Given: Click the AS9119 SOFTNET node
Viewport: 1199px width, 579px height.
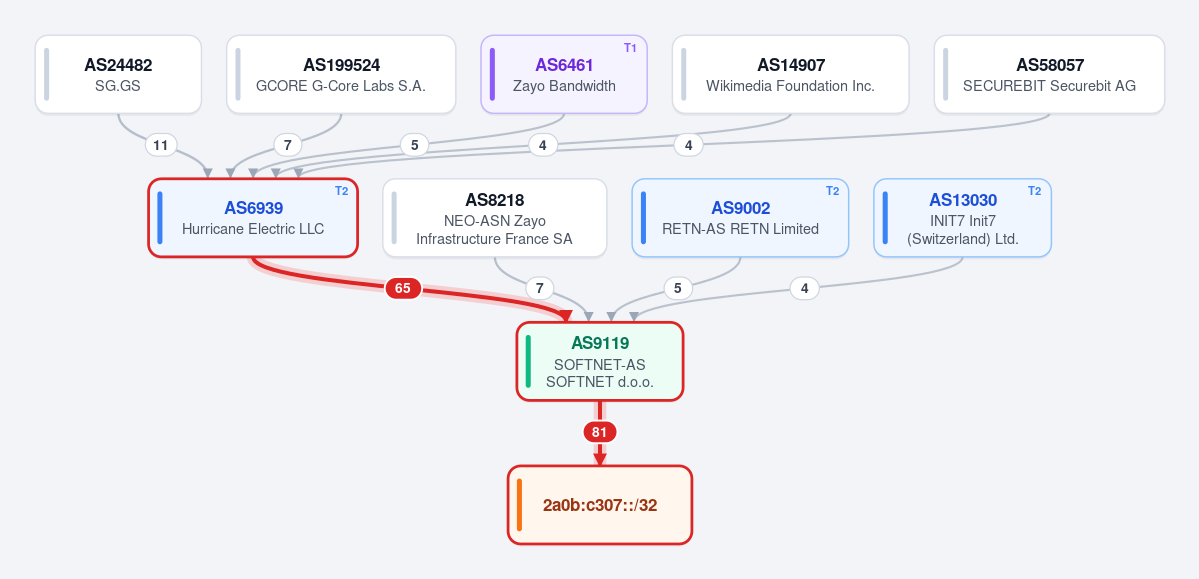Looking at the screenshot, I should click(x=600, y=361).
